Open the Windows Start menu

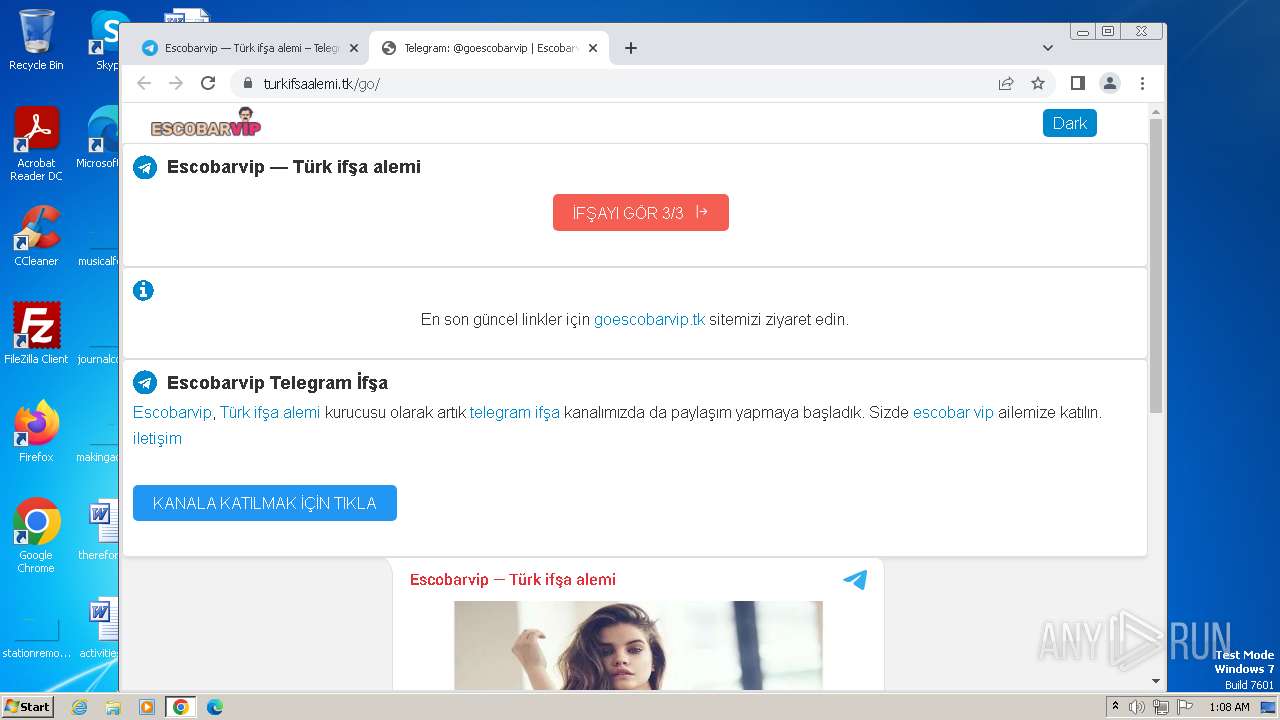(x=28, y=706)
